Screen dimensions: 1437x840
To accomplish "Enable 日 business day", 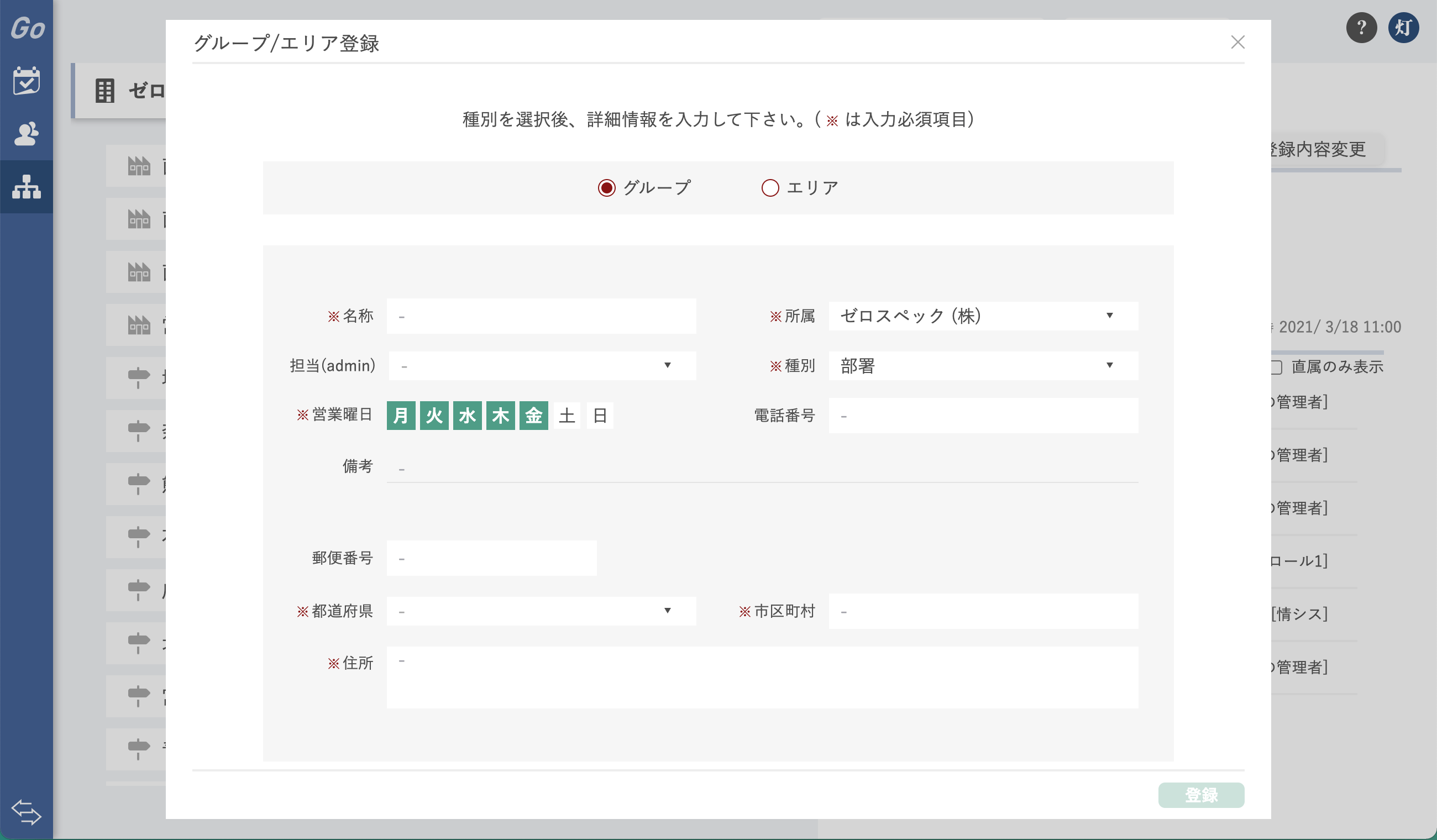I will pos(599,415).
